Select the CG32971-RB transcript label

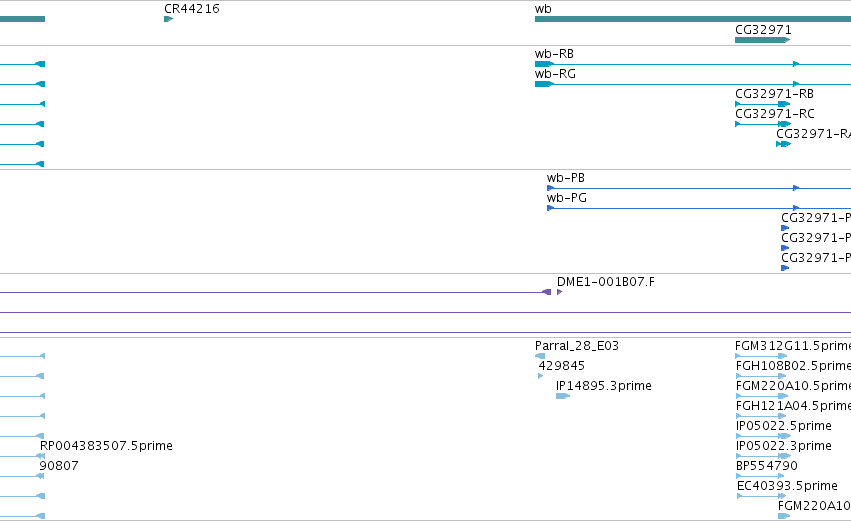click(774, 94)
